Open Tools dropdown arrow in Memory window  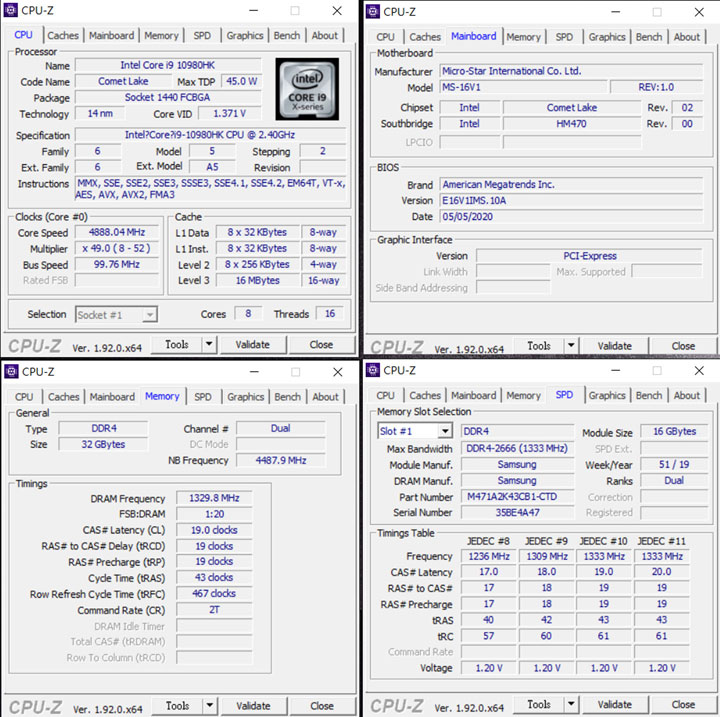(209, 705)
